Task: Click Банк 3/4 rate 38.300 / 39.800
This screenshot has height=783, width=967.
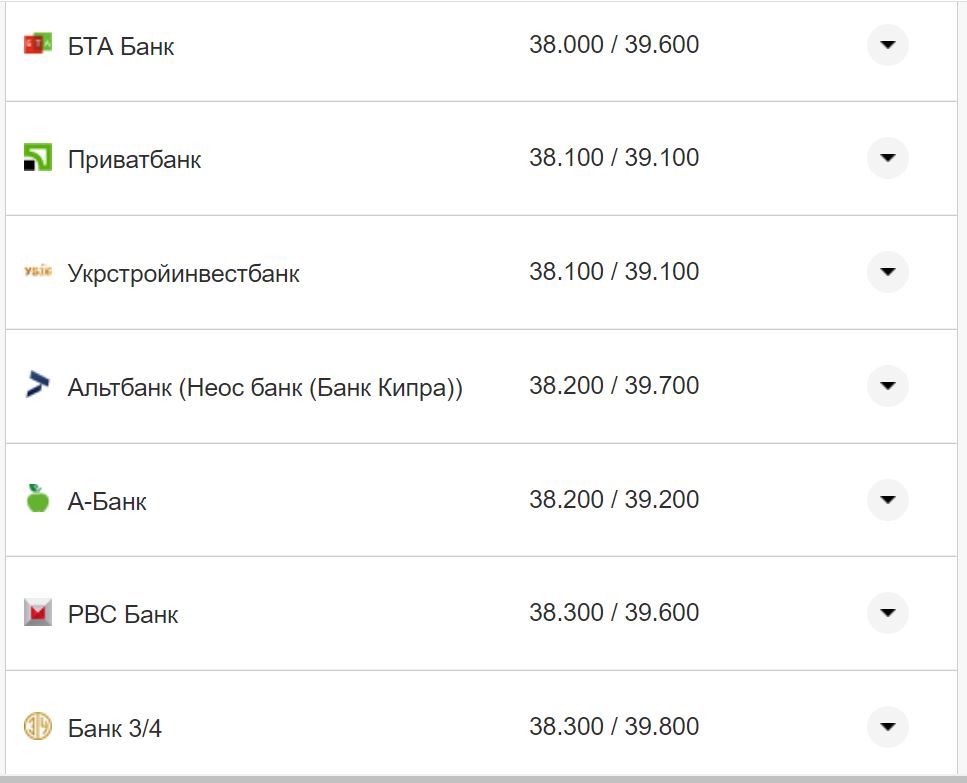Action: pyautogui.click(x=613, y=727)
